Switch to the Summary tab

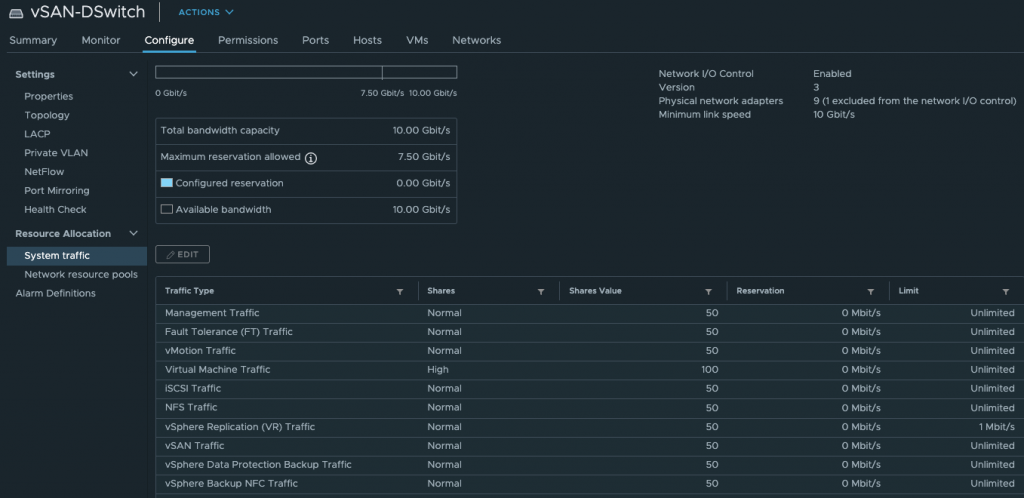pyautogui.click(x=33, y=40)
